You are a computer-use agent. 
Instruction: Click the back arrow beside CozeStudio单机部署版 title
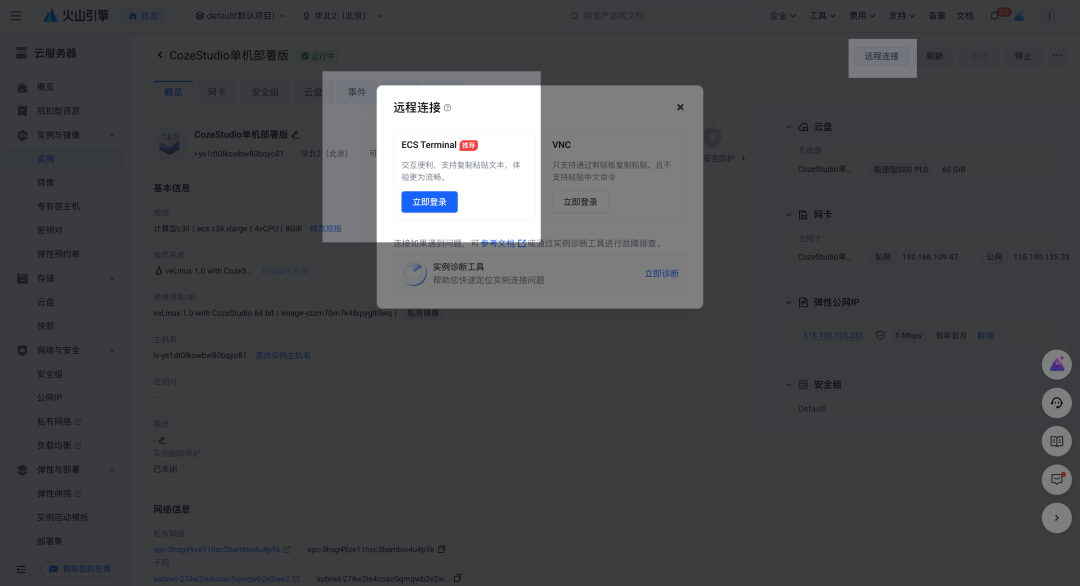pyautogui.click(x=160, y=55)
